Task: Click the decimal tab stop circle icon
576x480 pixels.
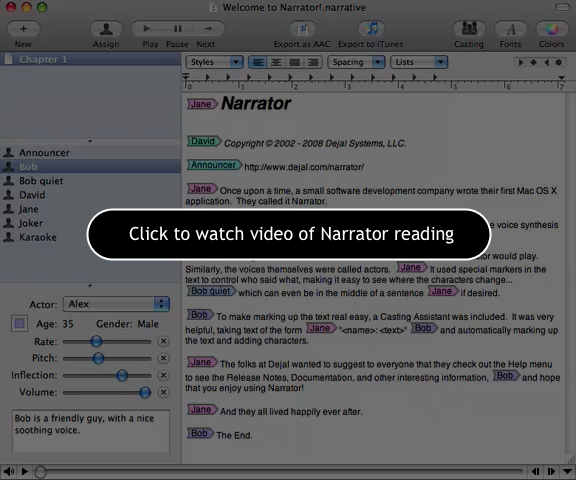Action: (x=559, y=62)
